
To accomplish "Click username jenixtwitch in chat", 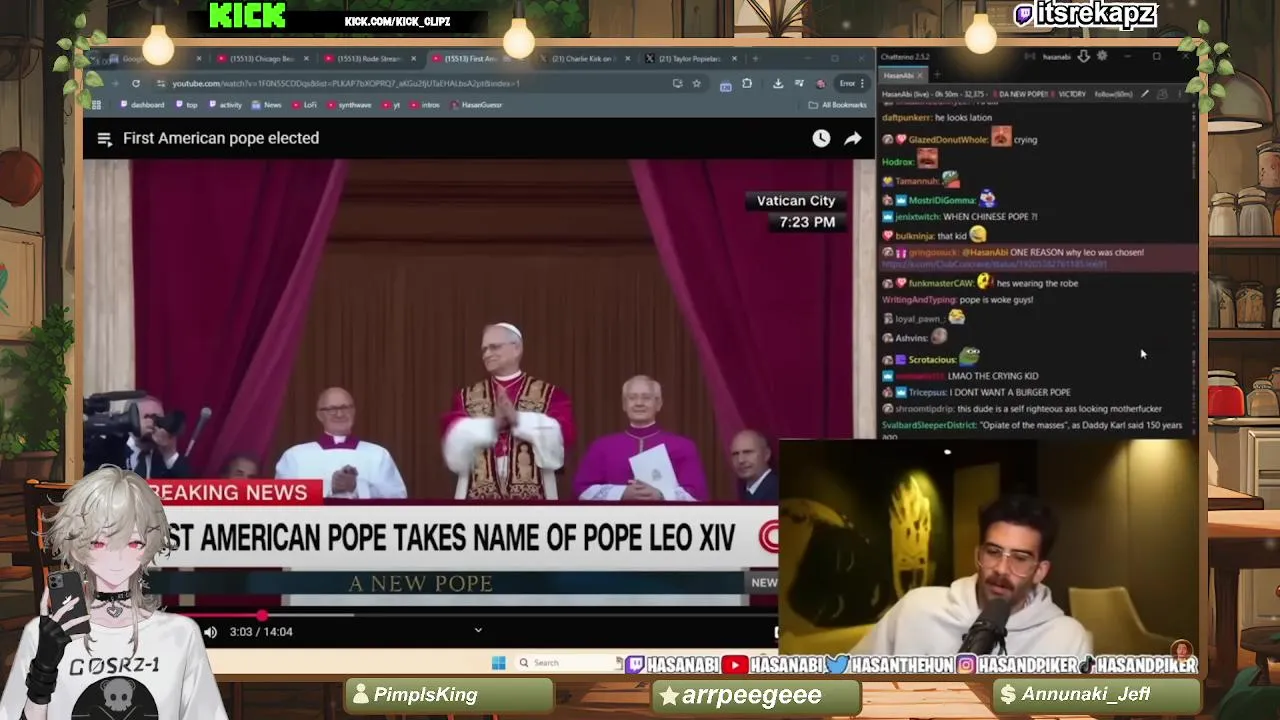I will click(x=917, y=217).
